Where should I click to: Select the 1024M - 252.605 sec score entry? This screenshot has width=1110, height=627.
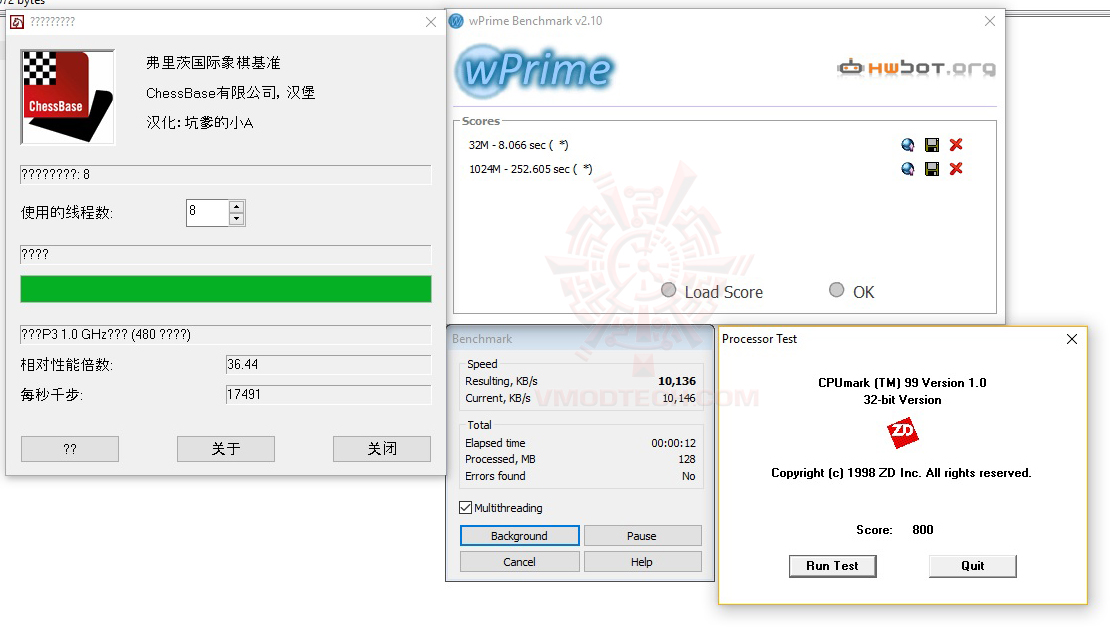[531, 169]
